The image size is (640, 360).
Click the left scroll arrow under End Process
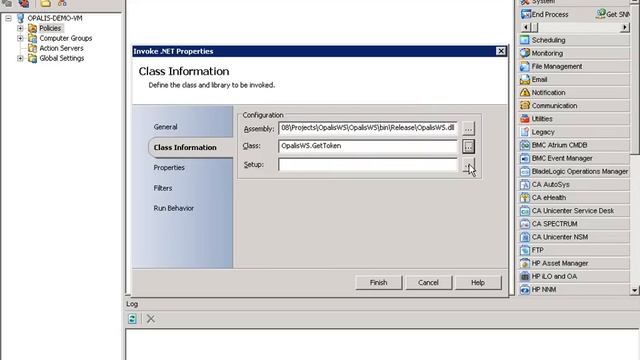click(526, 27)
